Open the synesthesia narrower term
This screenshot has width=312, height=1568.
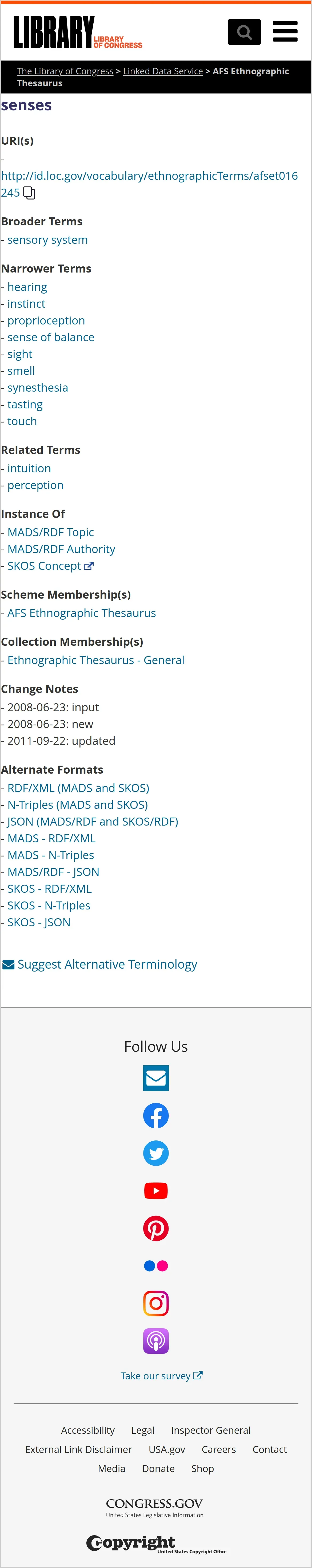(38, 388)
